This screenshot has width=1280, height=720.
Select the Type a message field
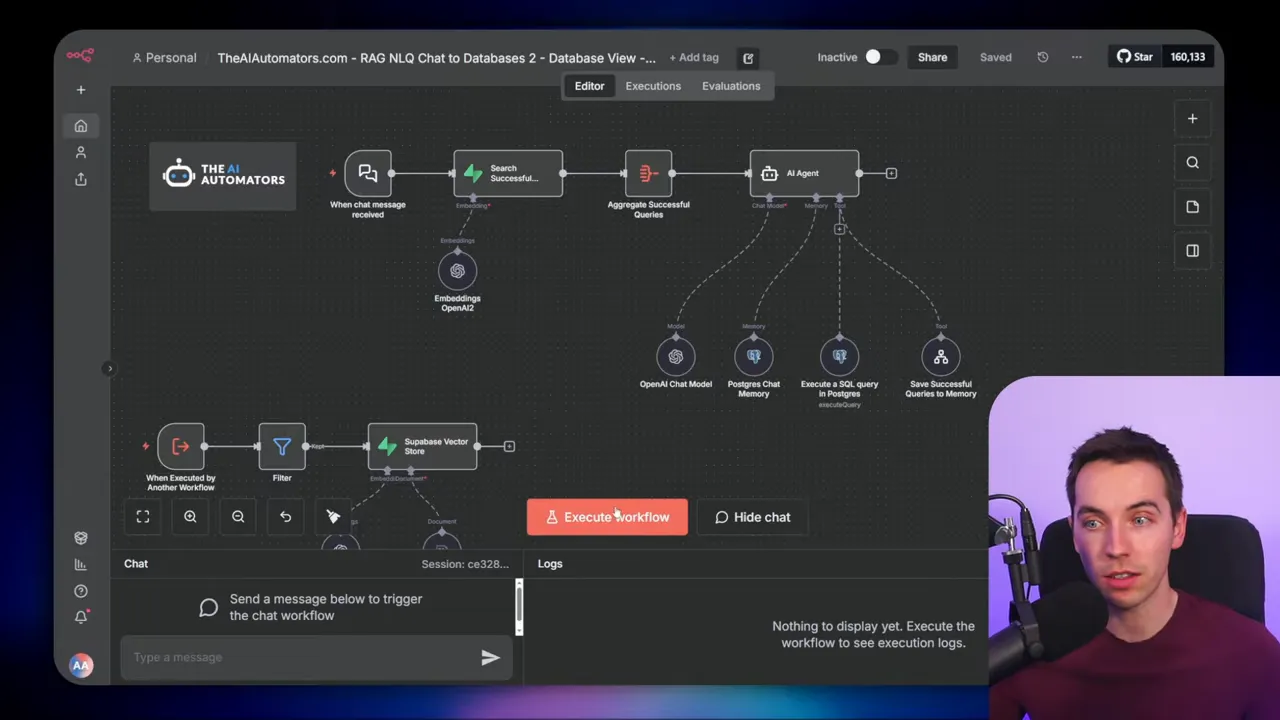[x=300, y=657]
